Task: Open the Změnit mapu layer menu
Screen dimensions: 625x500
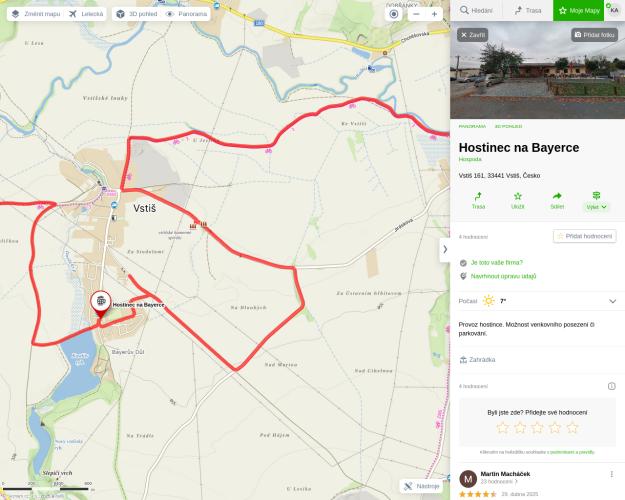Action: point(36,14)
